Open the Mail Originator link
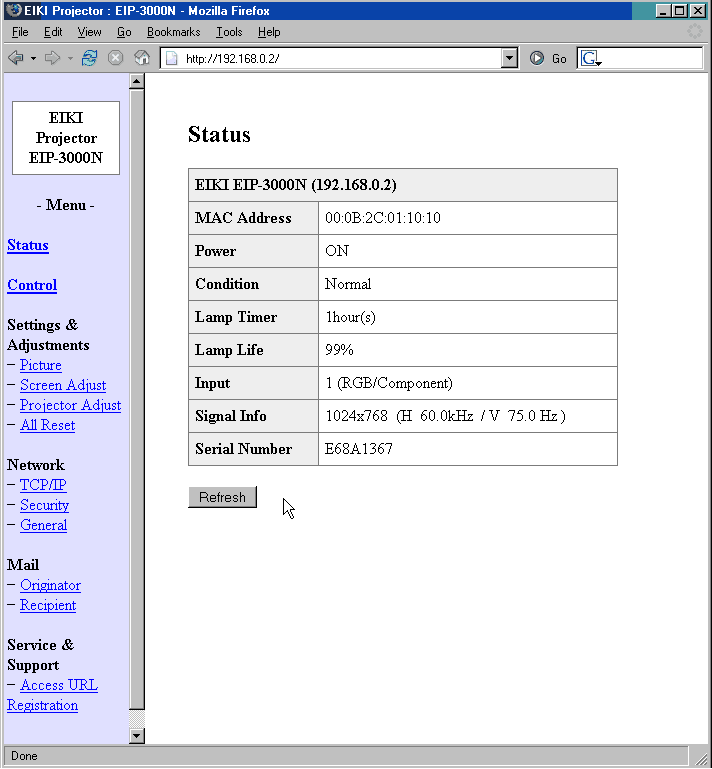 click(x=51, y=586)
